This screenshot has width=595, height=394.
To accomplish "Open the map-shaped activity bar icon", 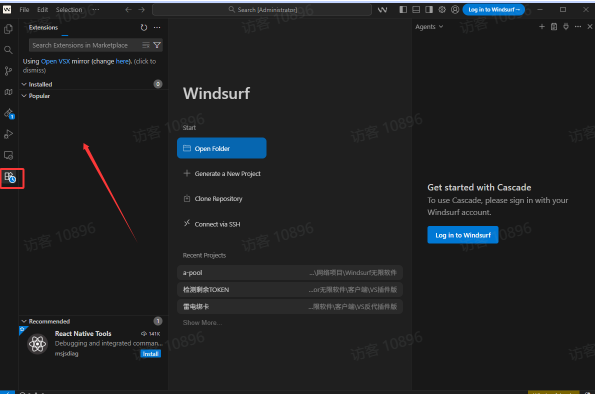I will tap(8, 92).
